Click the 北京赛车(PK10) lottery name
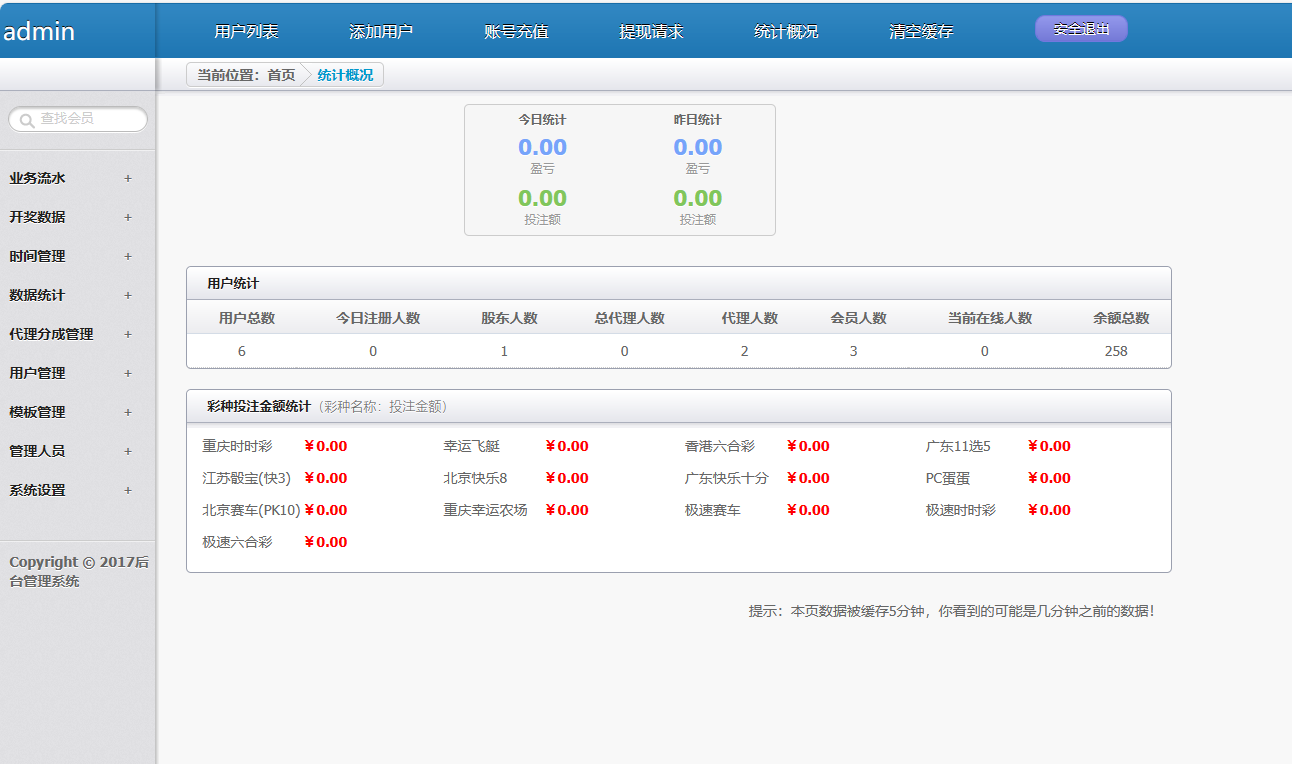 [251, 510]
